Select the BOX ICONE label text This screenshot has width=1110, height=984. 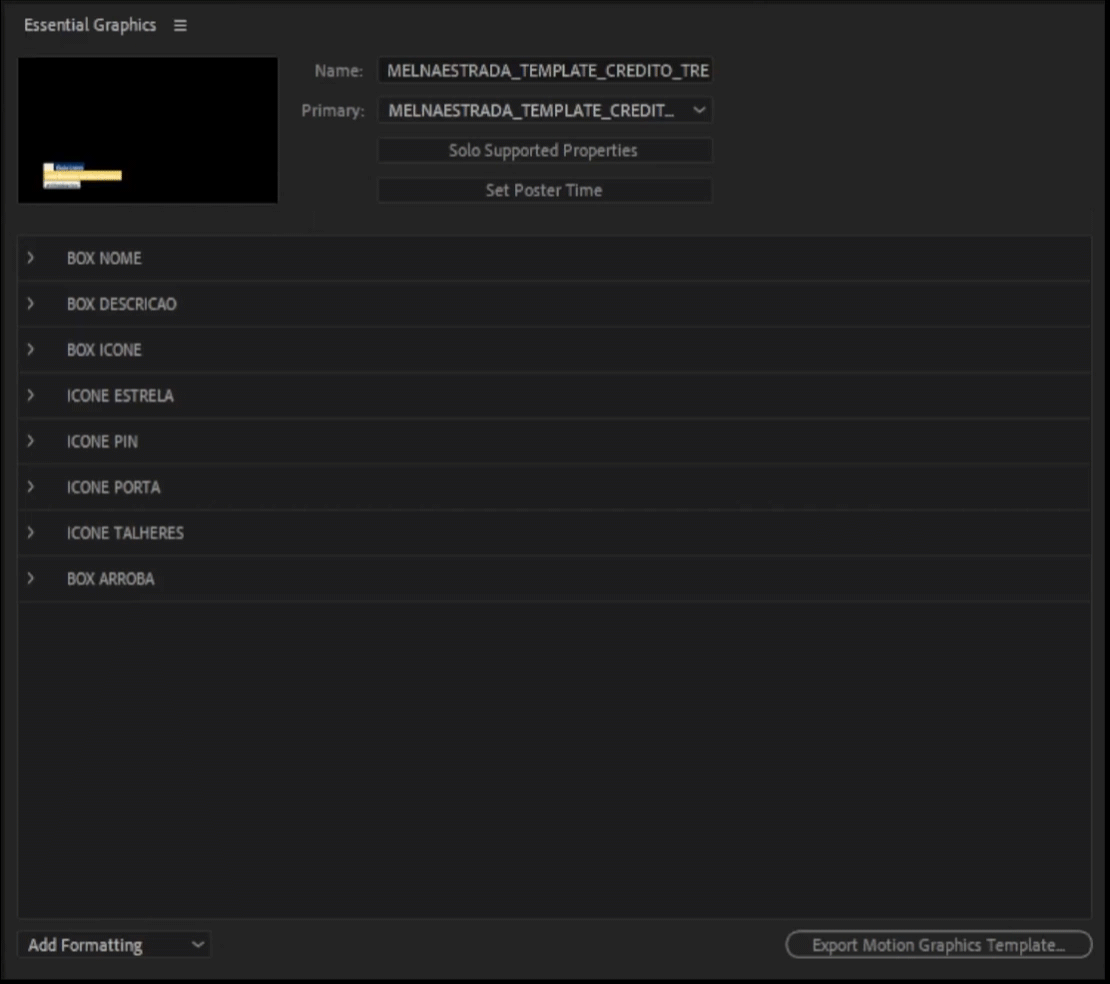pyautogui.click(x=104, y=350)
